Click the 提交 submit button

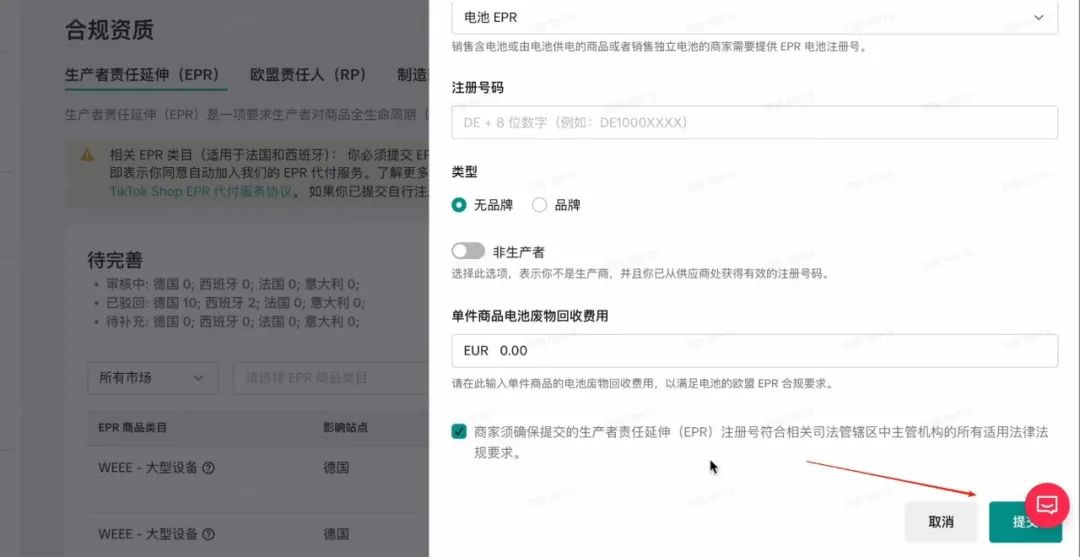[1024, 522]
